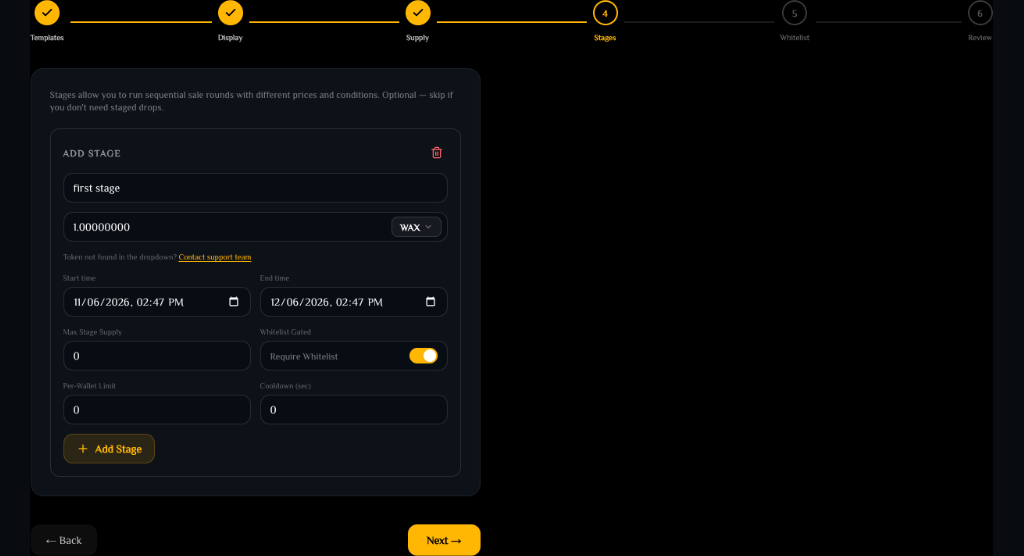This screenshot has height=556, width=1024.
Task: Proceed with the Next button
Action: [x=444, y=540]
